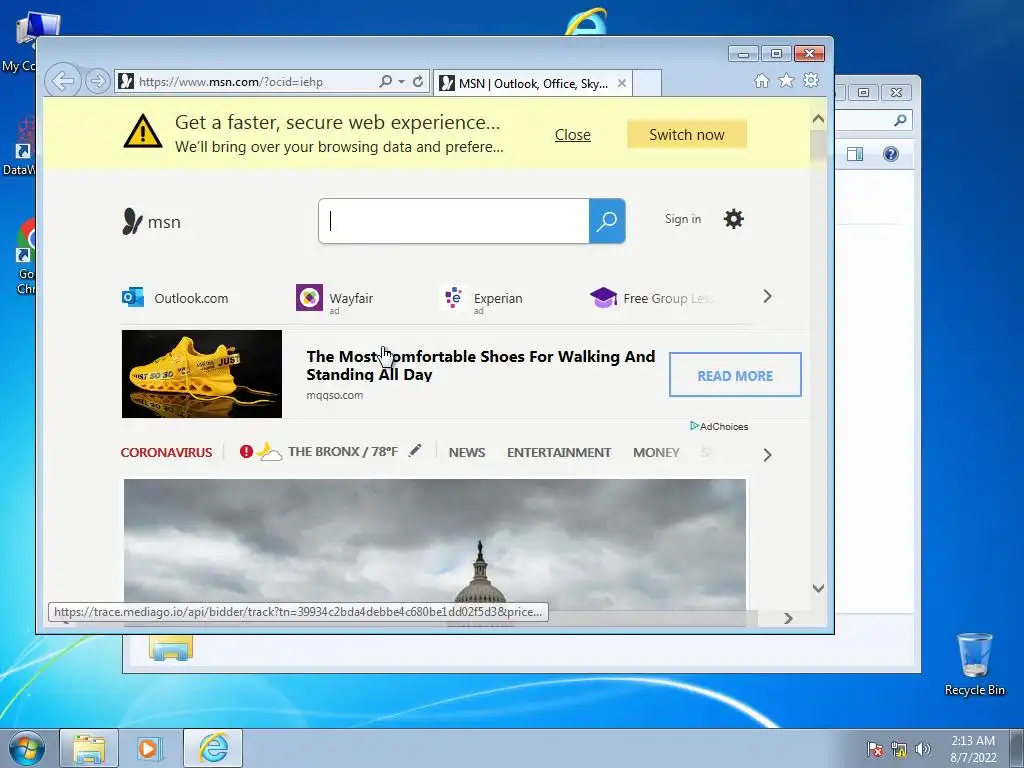
Task: Click the yellow sneaker ad thumbnail
Action: point(202,374)
